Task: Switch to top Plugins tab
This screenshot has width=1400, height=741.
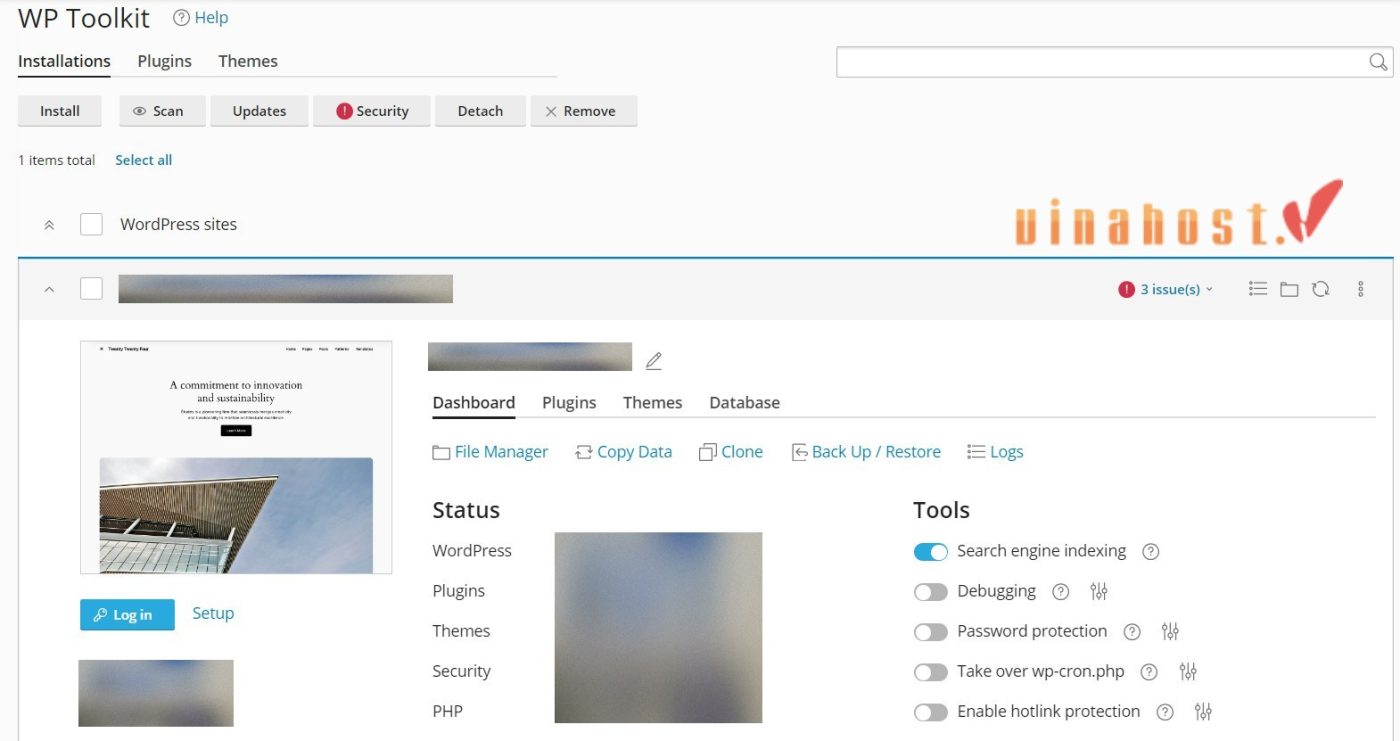Action: (x=165, y=61)
